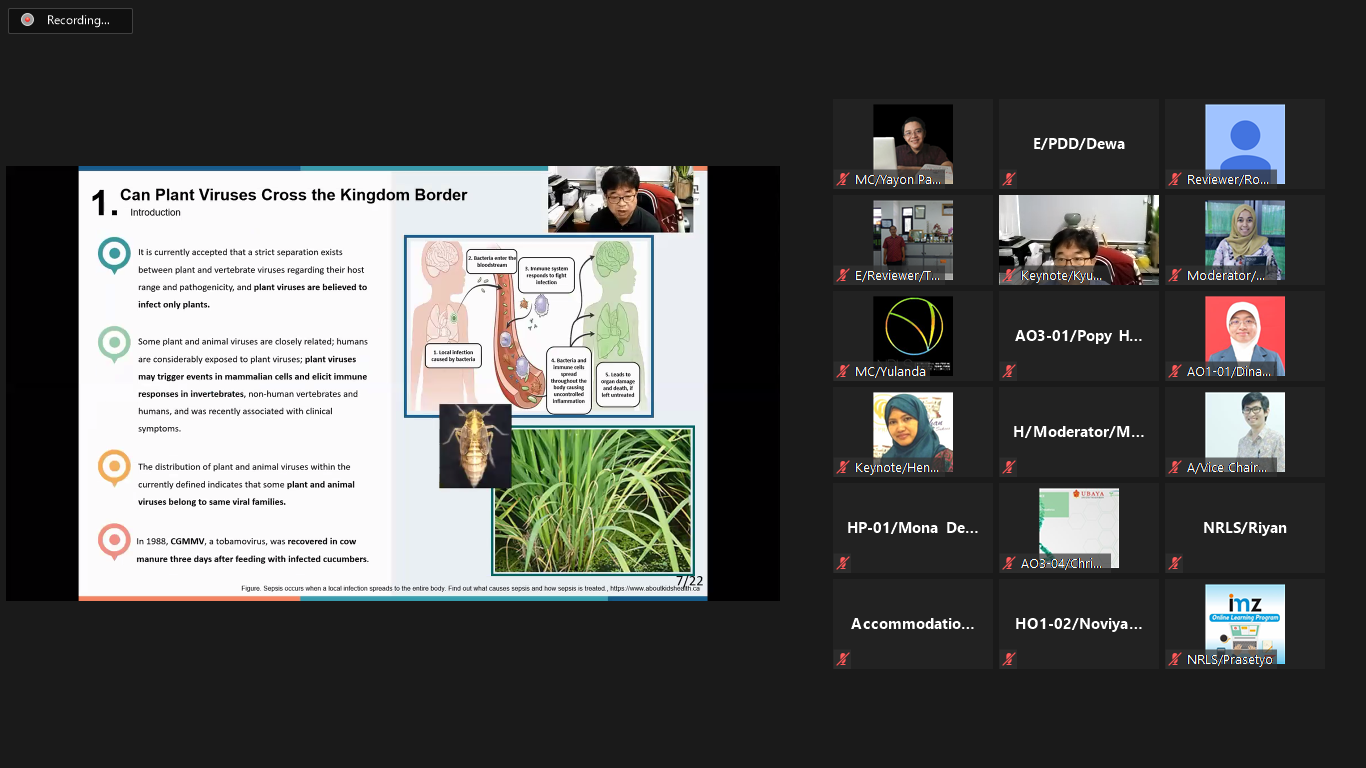
Task: Select the Reviewer/Ro... avatar placeholder tile
Action: click(x=1244, y=143)
